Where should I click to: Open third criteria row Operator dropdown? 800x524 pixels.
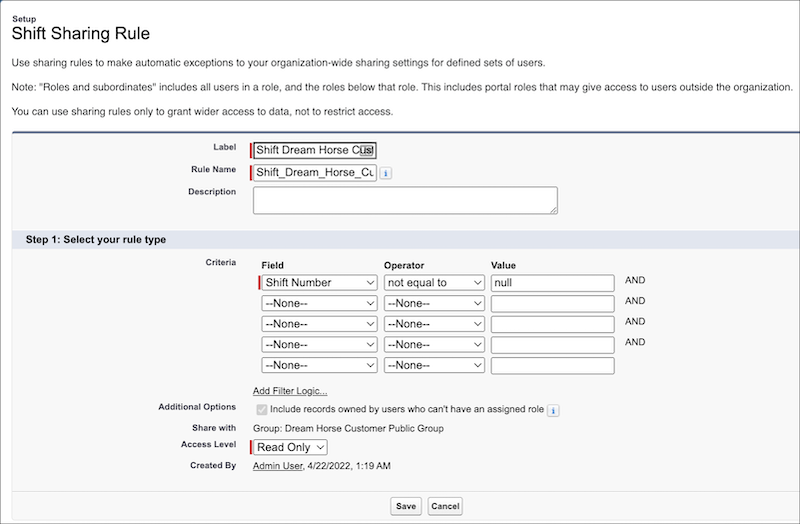tap(434, 324)
